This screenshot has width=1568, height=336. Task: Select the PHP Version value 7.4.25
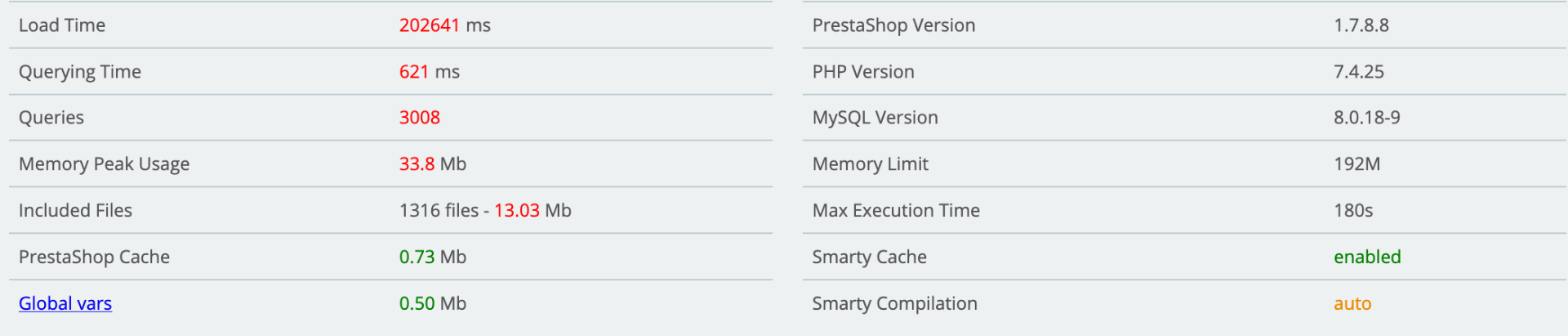tap(1358, 72)
